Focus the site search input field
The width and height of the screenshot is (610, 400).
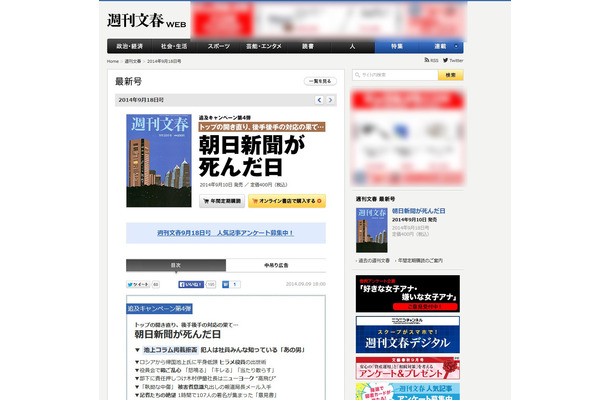(x=395, y=75)
